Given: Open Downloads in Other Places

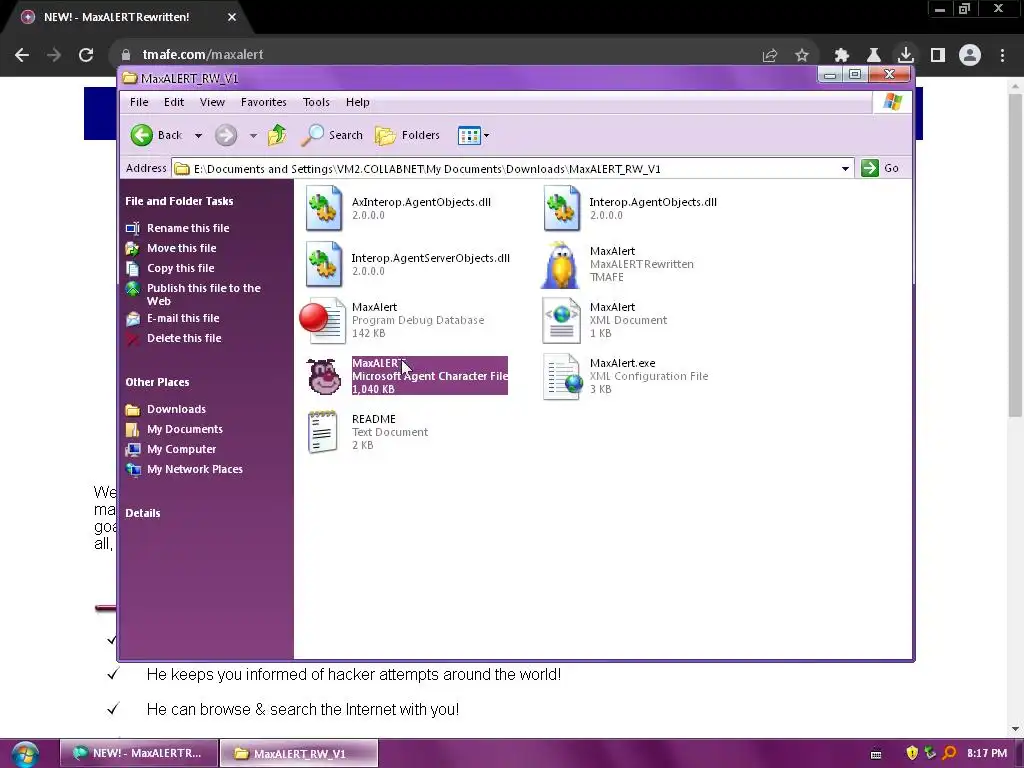Looking at the screenshot, I should 176,409.
